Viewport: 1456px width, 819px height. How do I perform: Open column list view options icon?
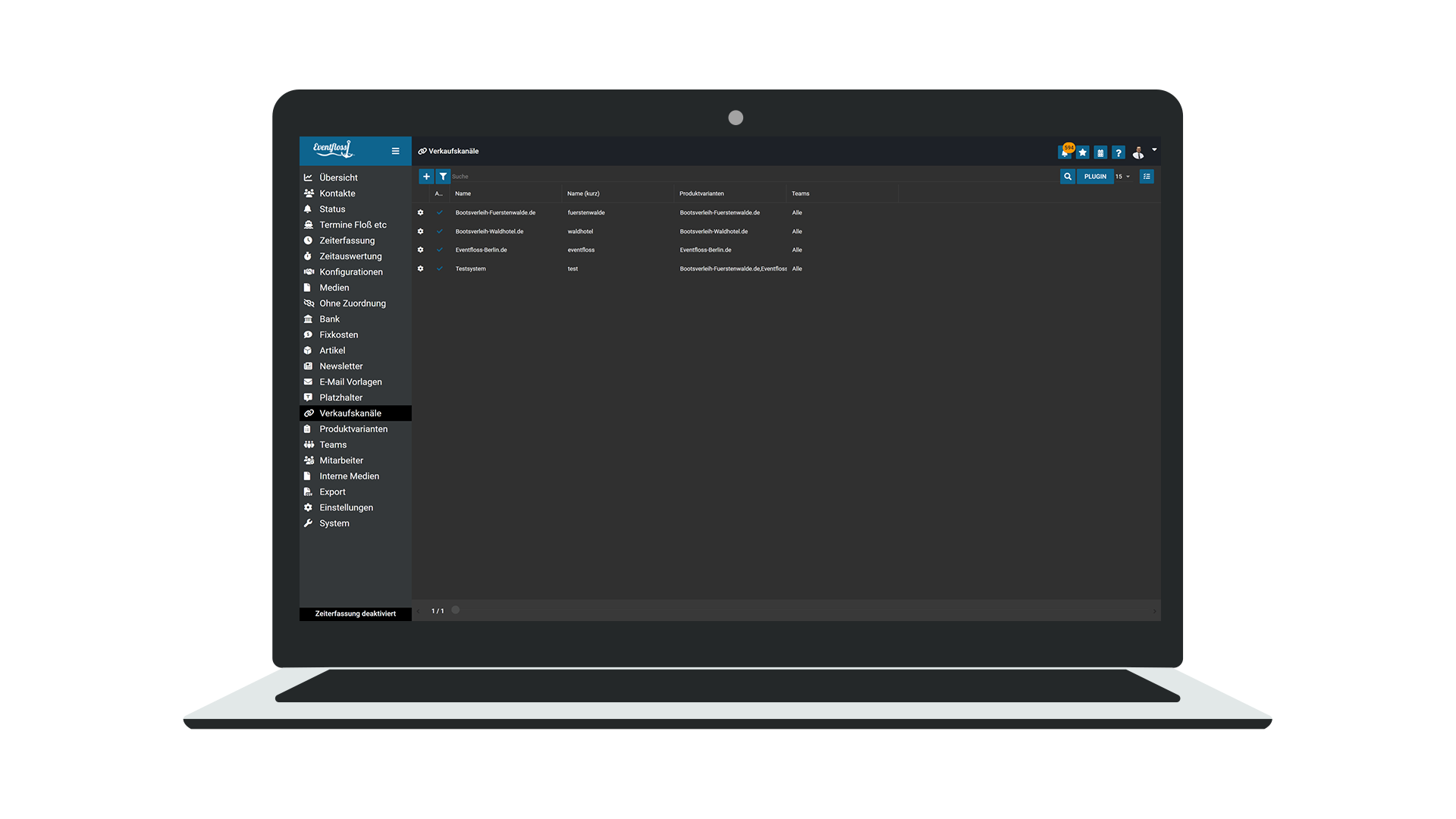1147,176
